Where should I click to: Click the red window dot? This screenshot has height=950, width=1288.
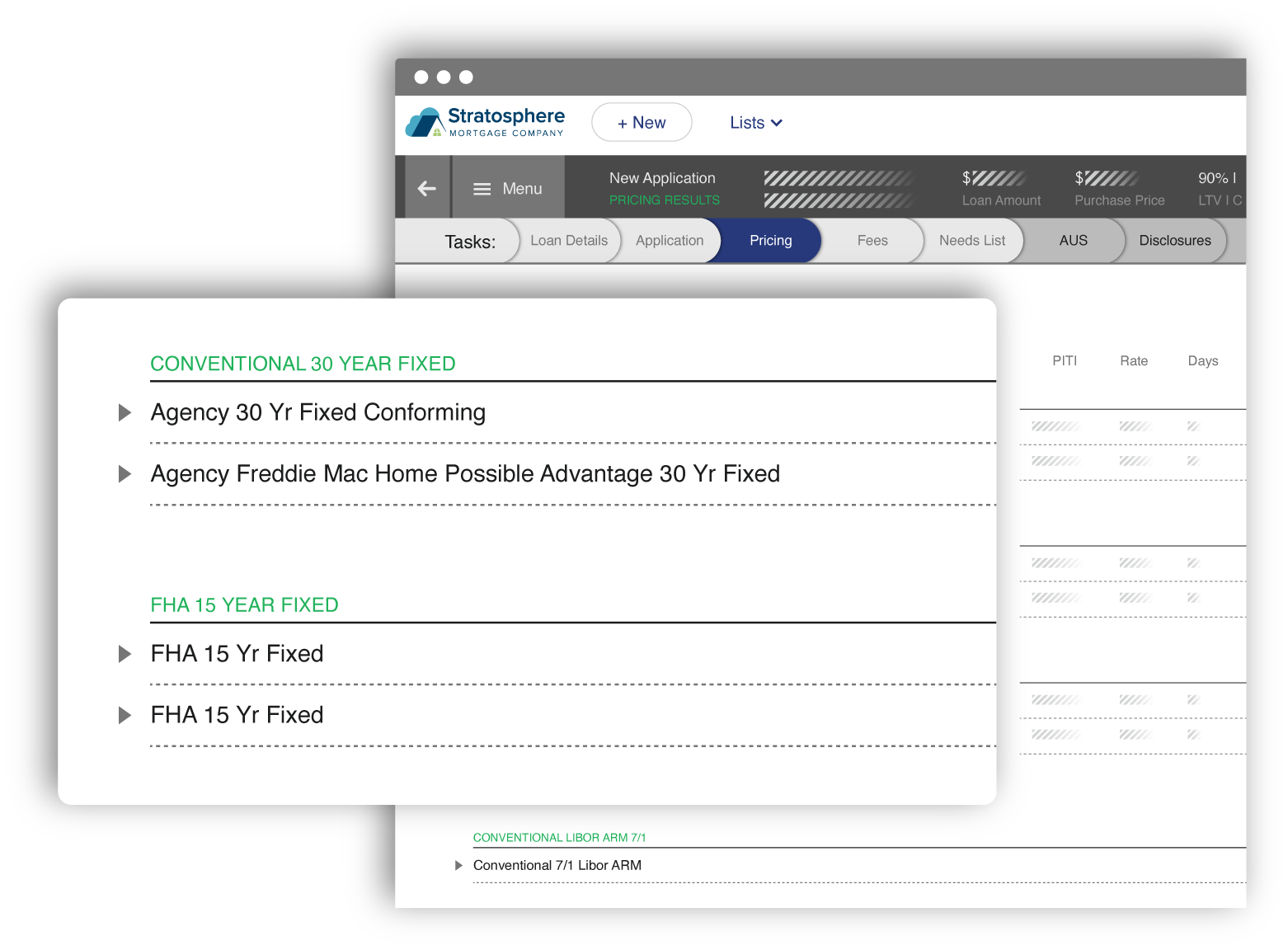click(422, 76)
